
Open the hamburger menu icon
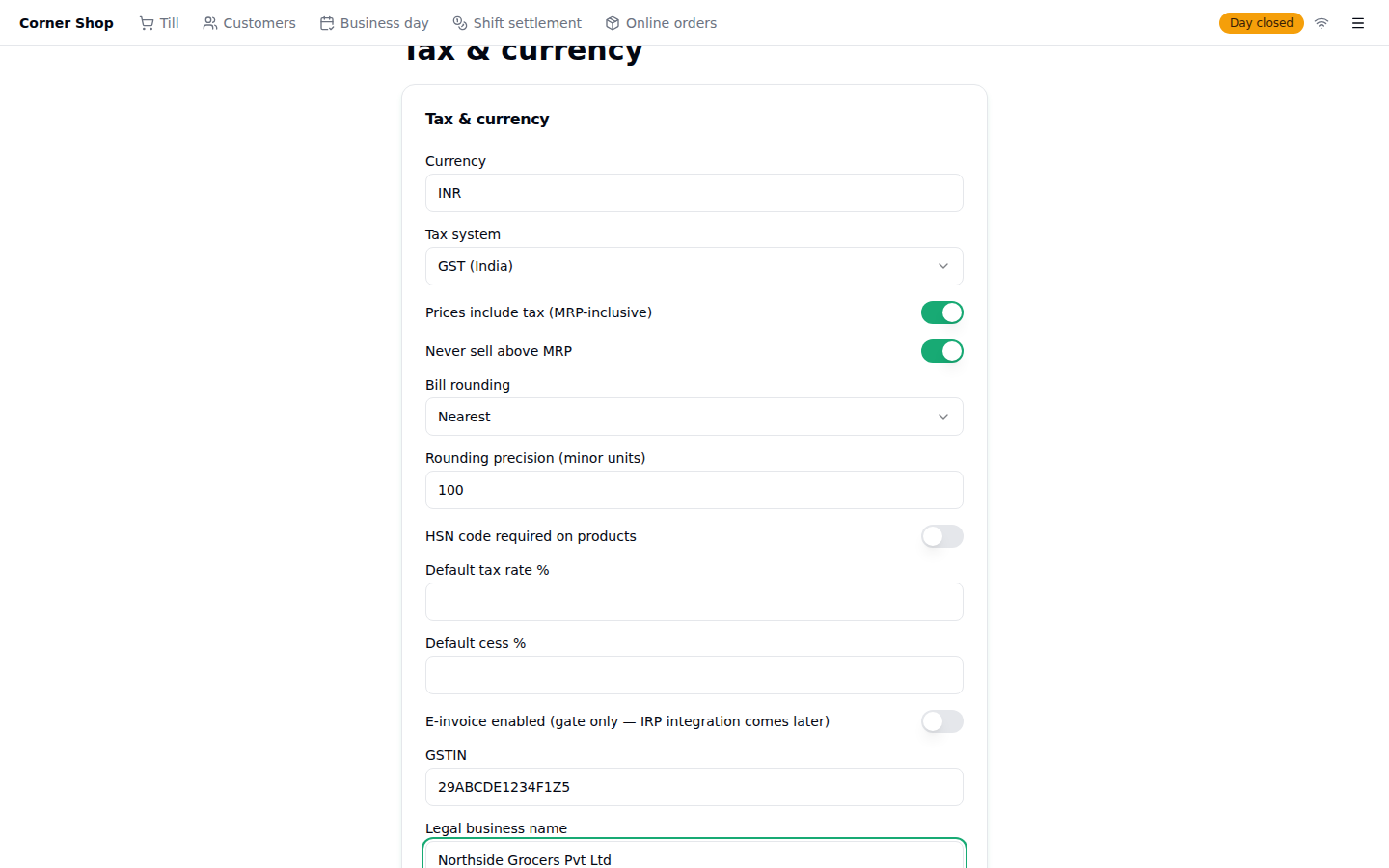1358,23
